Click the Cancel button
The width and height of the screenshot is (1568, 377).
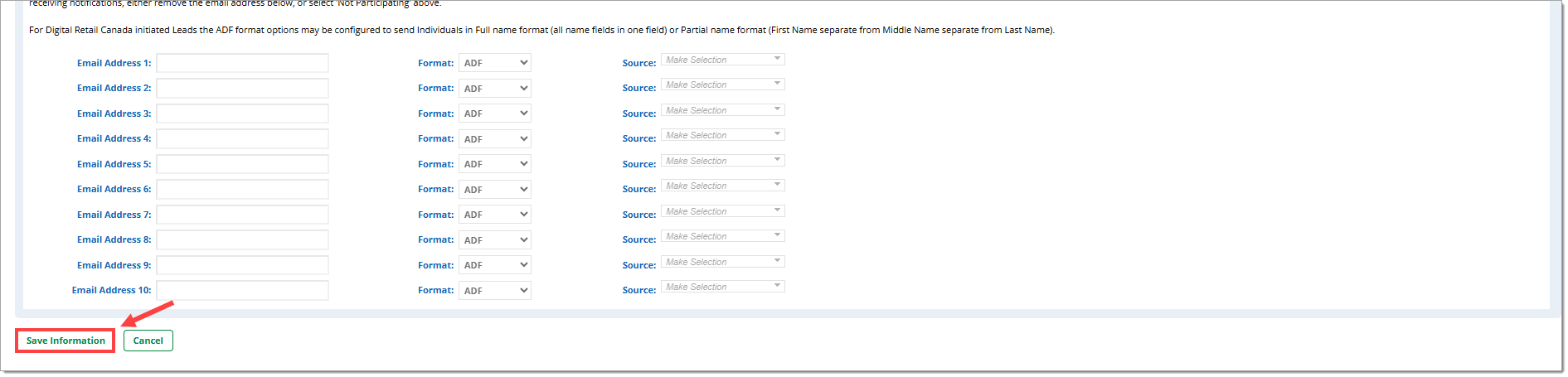(148, 341)
